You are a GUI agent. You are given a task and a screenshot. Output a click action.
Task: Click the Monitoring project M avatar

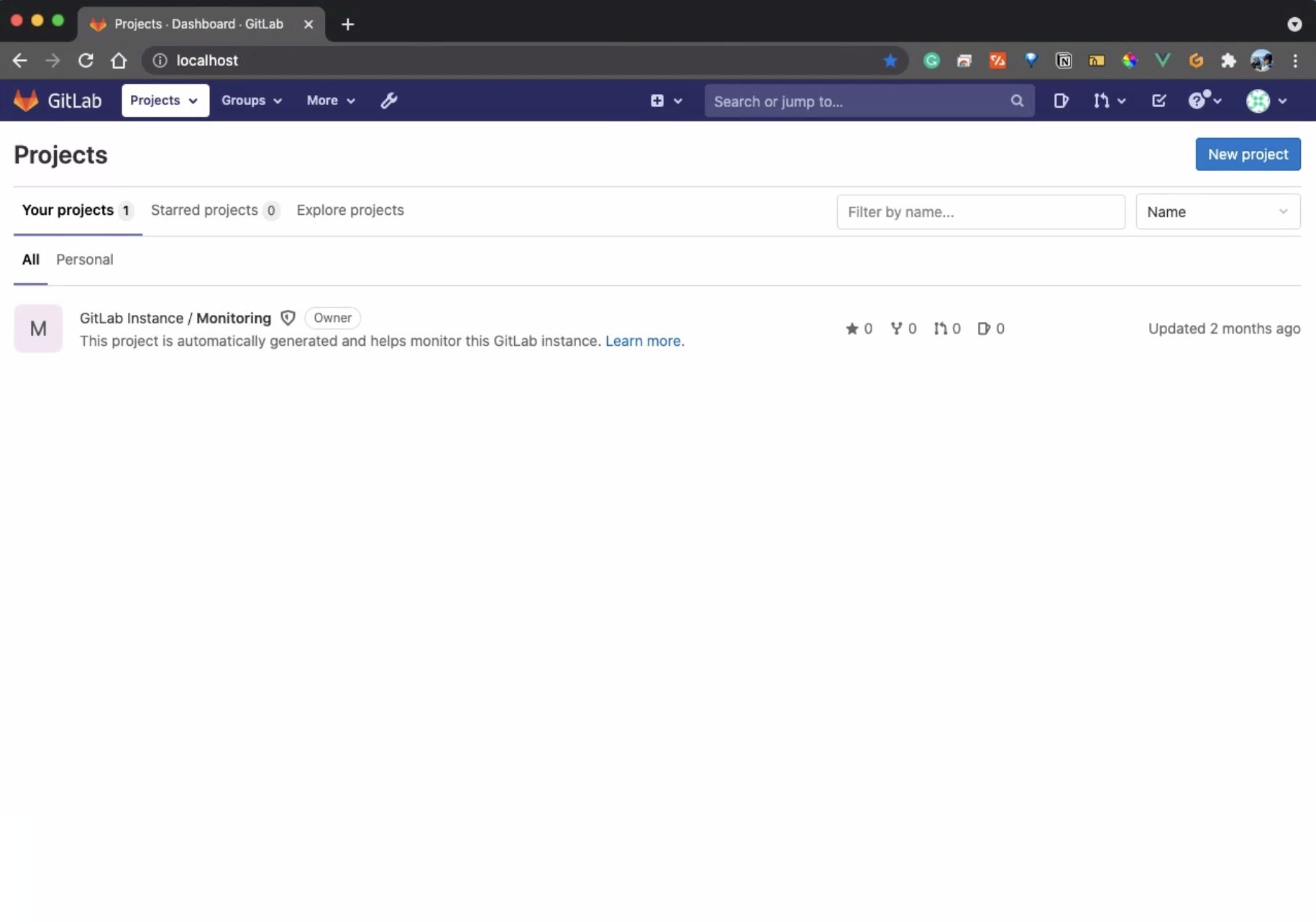click(x=38, y=329)
